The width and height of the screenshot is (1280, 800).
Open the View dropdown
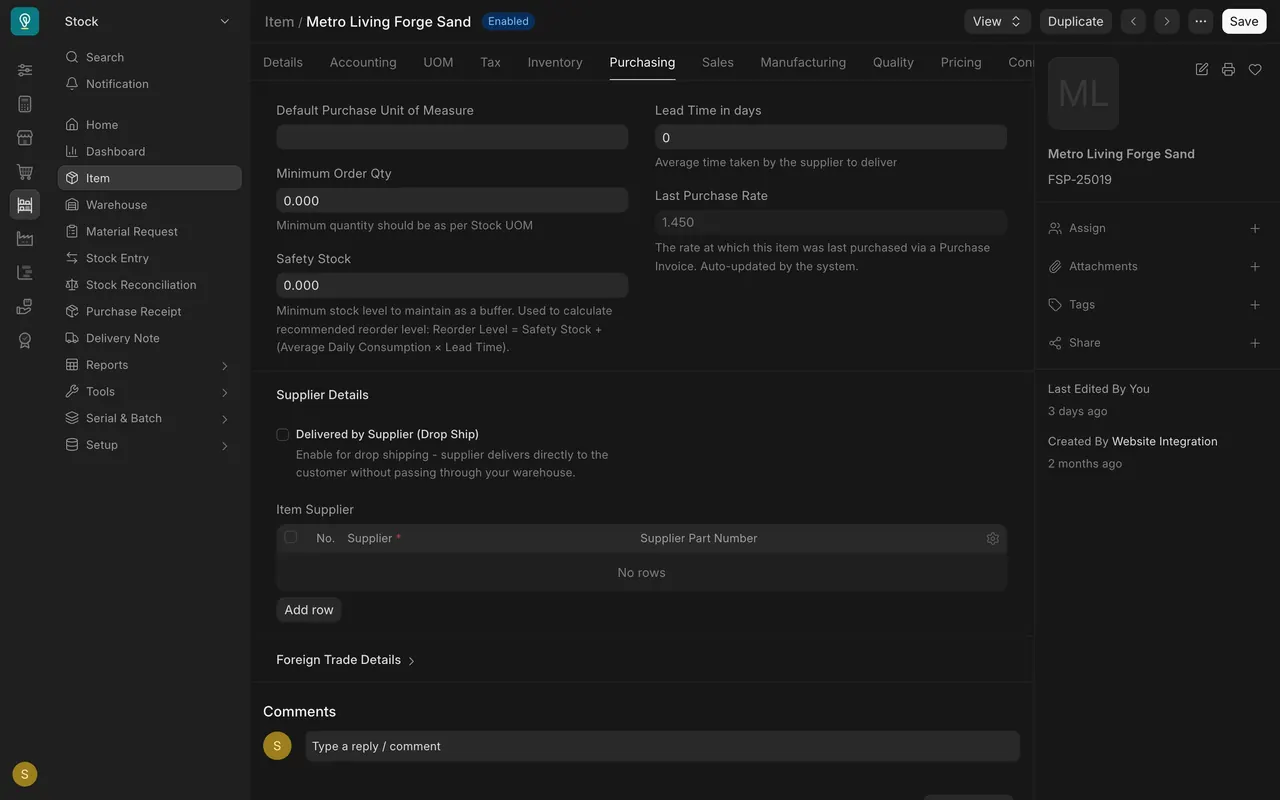pos(997,21)
